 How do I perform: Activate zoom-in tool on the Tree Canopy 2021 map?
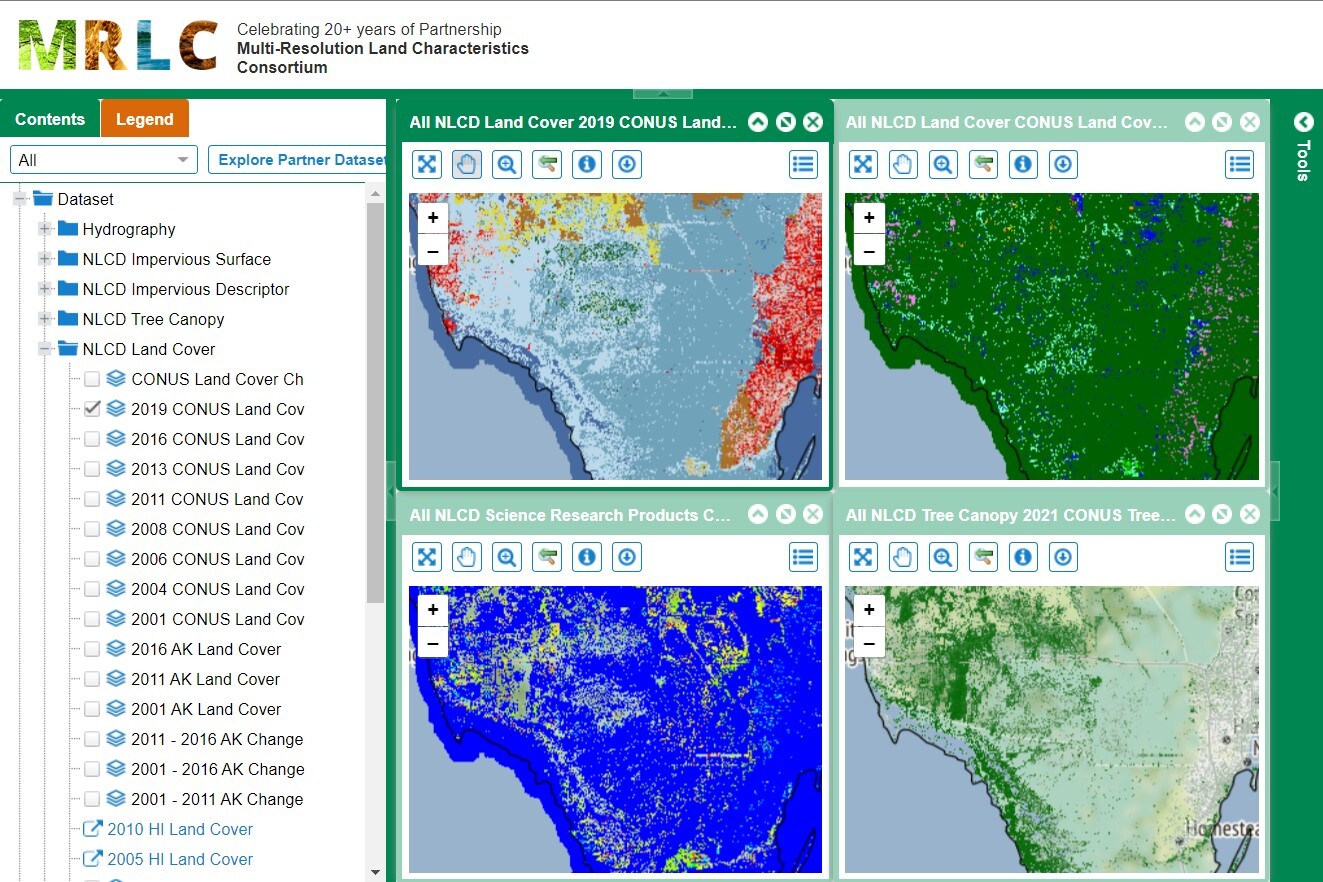point(942,557)
